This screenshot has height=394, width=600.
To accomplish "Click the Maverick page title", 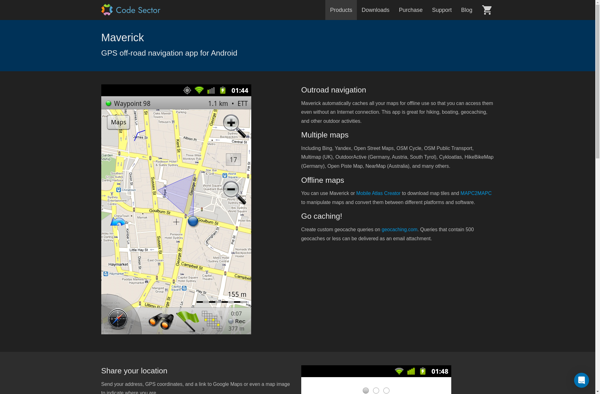I will pyautogui.click(x=122, y=37).
